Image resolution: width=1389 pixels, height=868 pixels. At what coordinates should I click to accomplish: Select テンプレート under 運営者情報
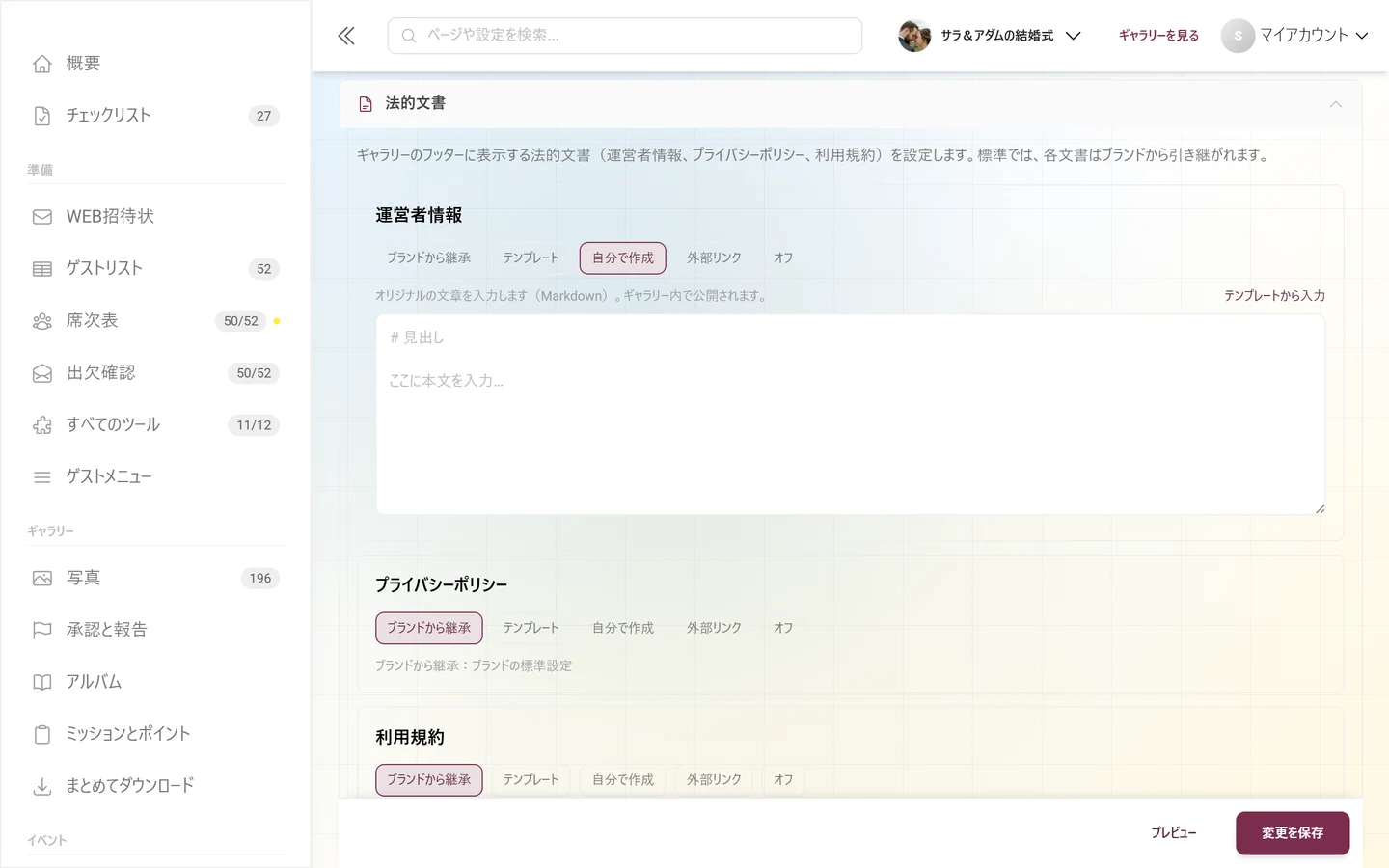(x=531, y=258)
